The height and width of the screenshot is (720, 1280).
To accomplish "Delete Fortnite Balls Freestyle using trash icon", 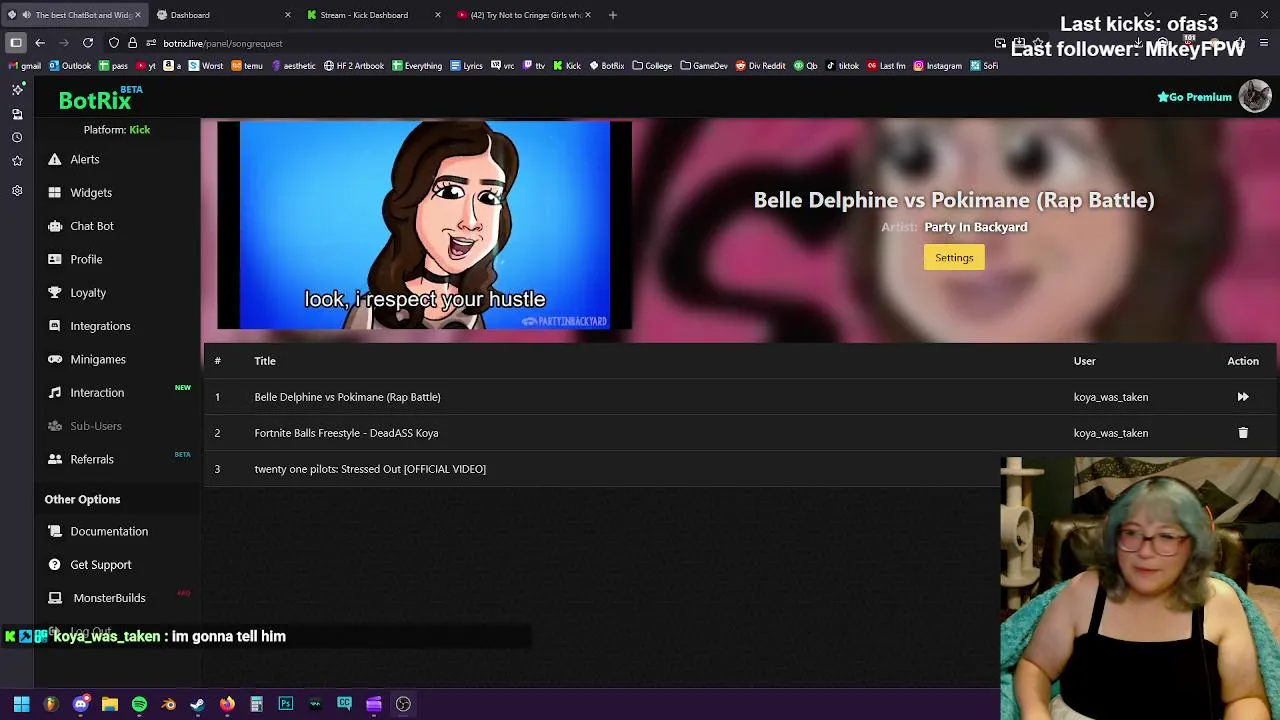I will [1243, 433].
